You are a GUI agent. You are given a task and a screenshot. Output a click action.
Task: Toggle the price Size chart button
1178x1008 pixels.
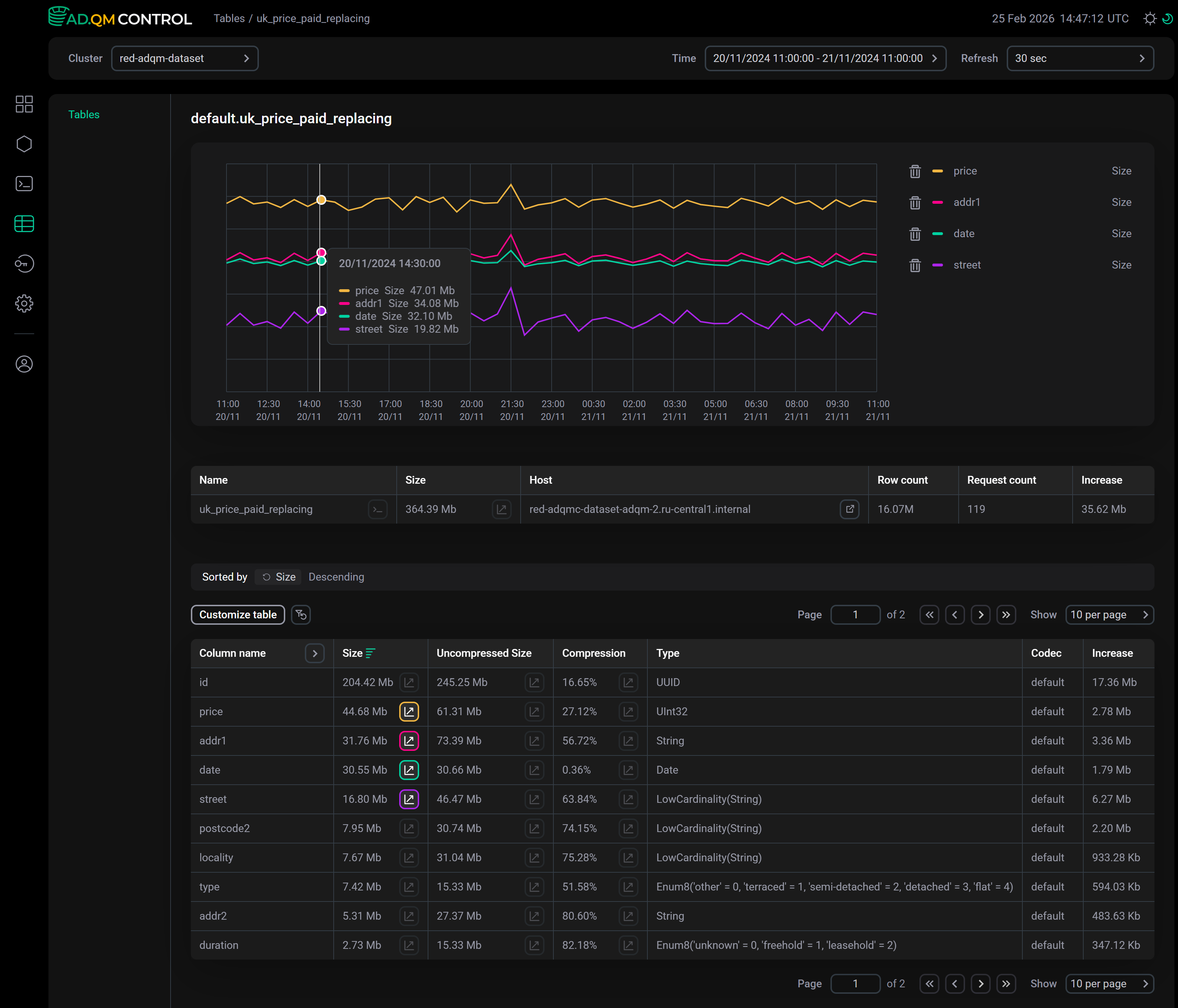coord(409,711)
